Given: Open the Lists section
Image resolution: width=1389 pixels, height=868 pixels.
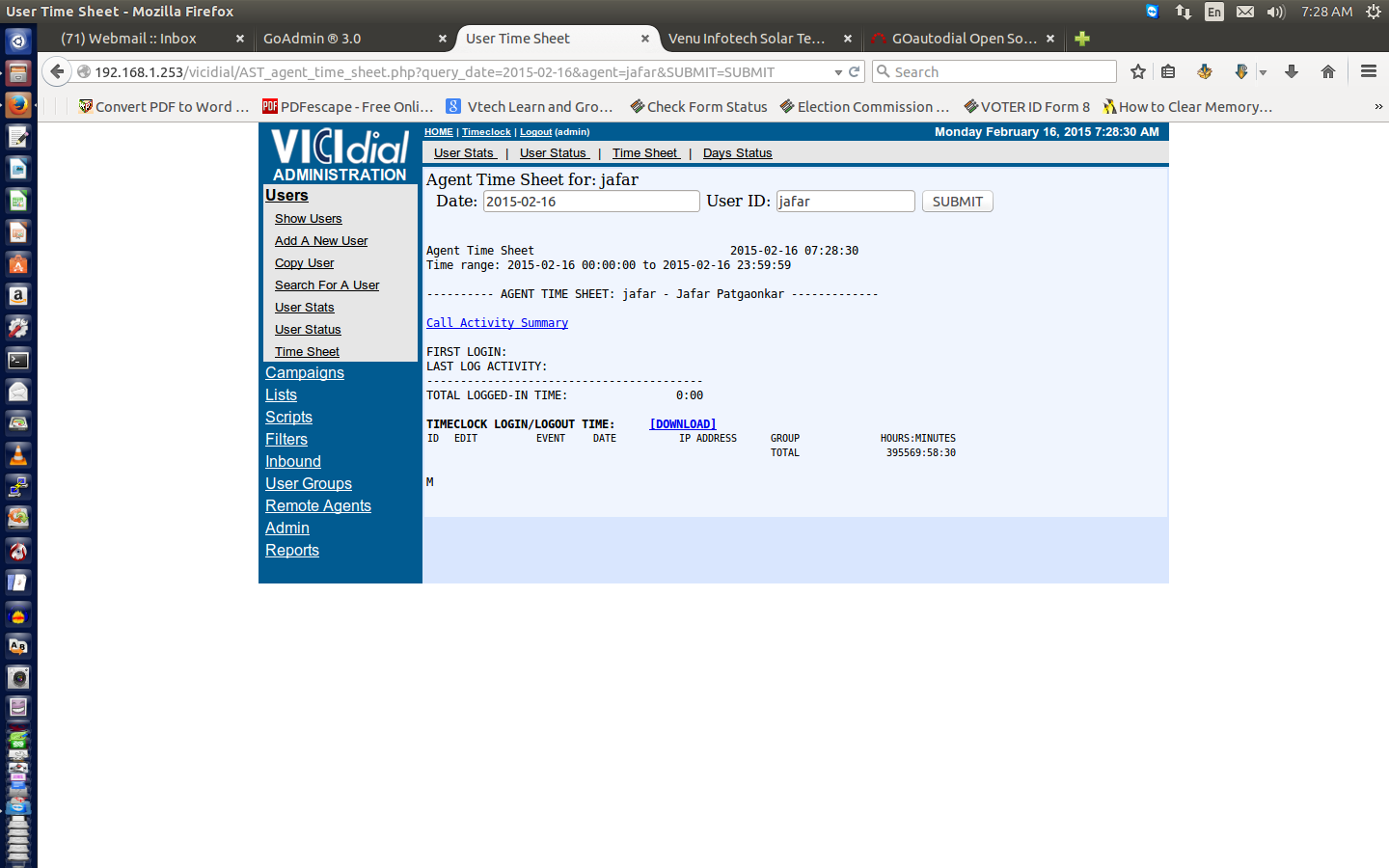Looking at the screenshot, I should click(x=281, y=395).
